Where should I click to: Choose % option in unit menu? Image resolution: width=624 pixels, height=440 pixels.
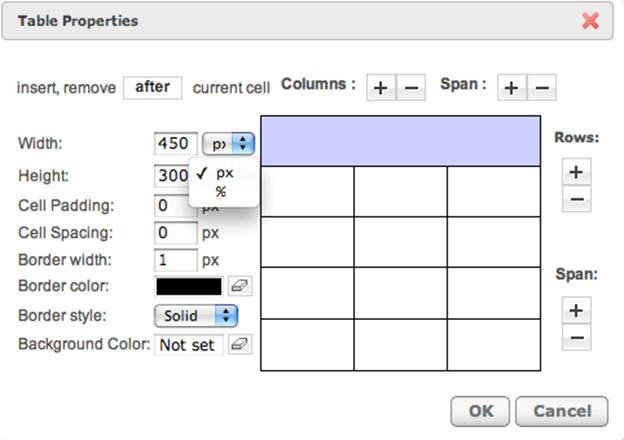pyautogui.click(x=221, y=192)
